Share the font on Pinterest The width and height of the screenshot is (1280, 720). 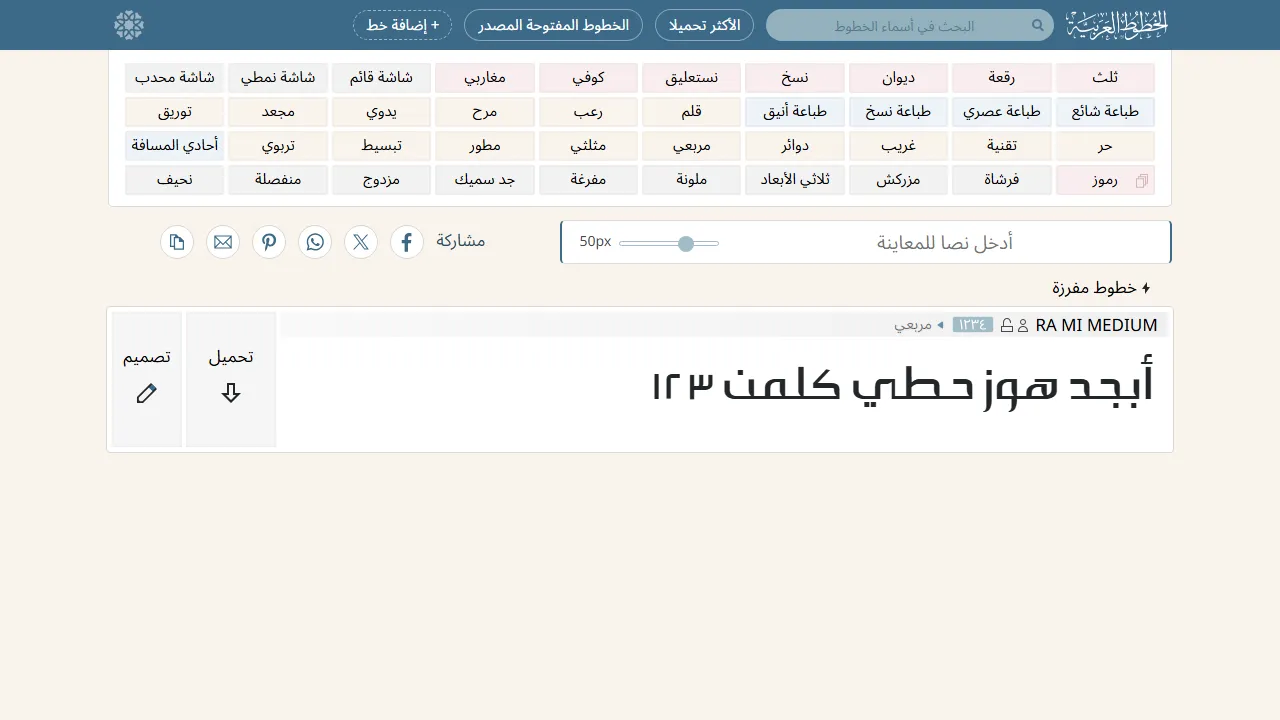(269, 242)
